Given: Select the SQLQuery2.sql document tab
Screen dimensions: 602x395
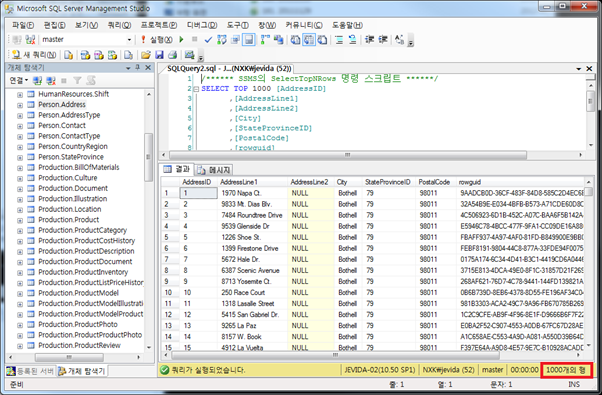Looking at the screenshot, I should coord(229,69).
